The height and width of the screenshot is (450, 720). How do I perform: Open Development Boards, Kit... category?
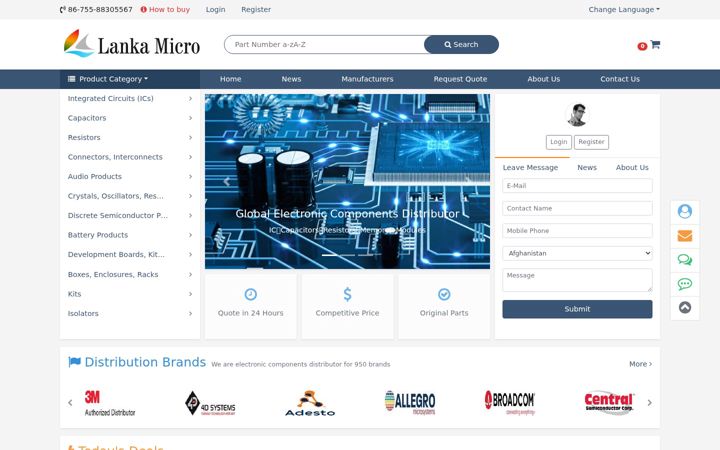click(130, 254)
